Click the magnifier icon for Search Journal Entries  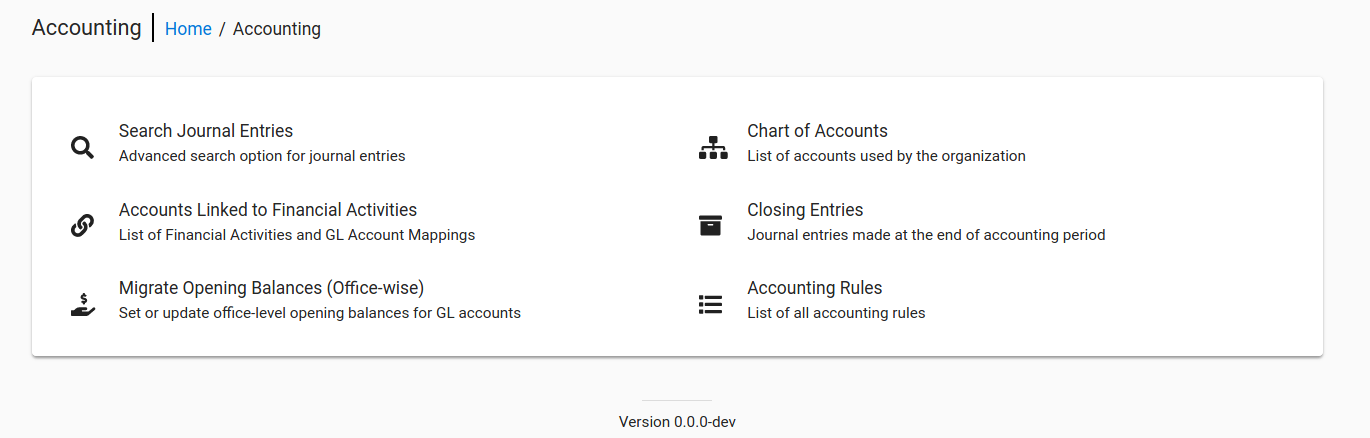pyautogui.click(x=82, y=147)
